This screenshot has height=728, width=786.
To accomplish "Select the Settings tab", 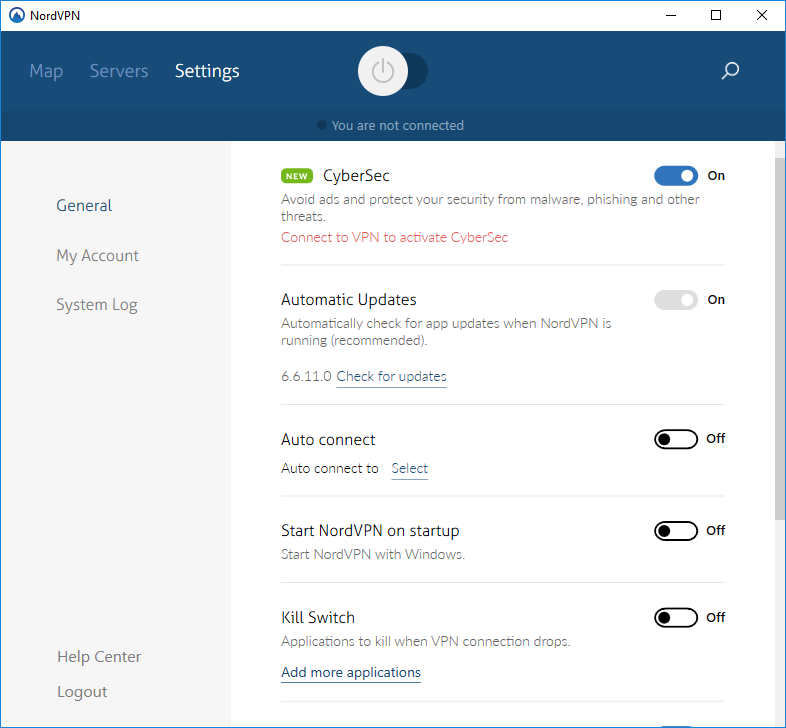I will [207, 71].
